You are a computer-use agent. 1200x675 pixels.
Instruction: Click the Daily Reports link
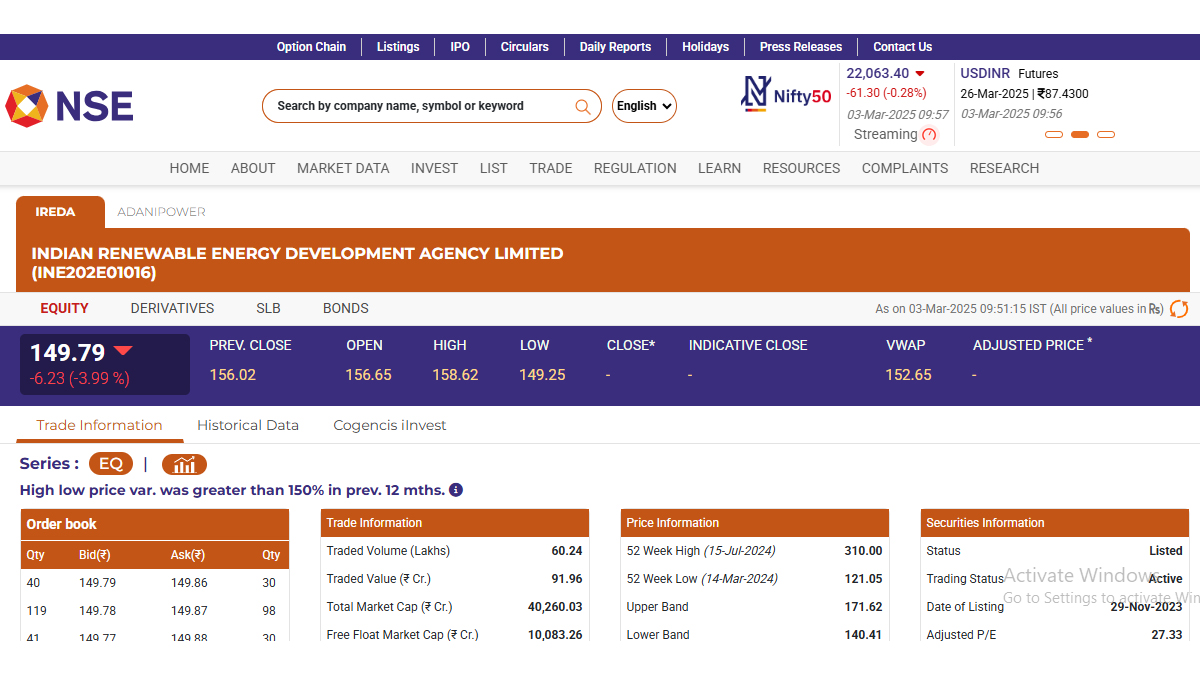tap(615, 47)
